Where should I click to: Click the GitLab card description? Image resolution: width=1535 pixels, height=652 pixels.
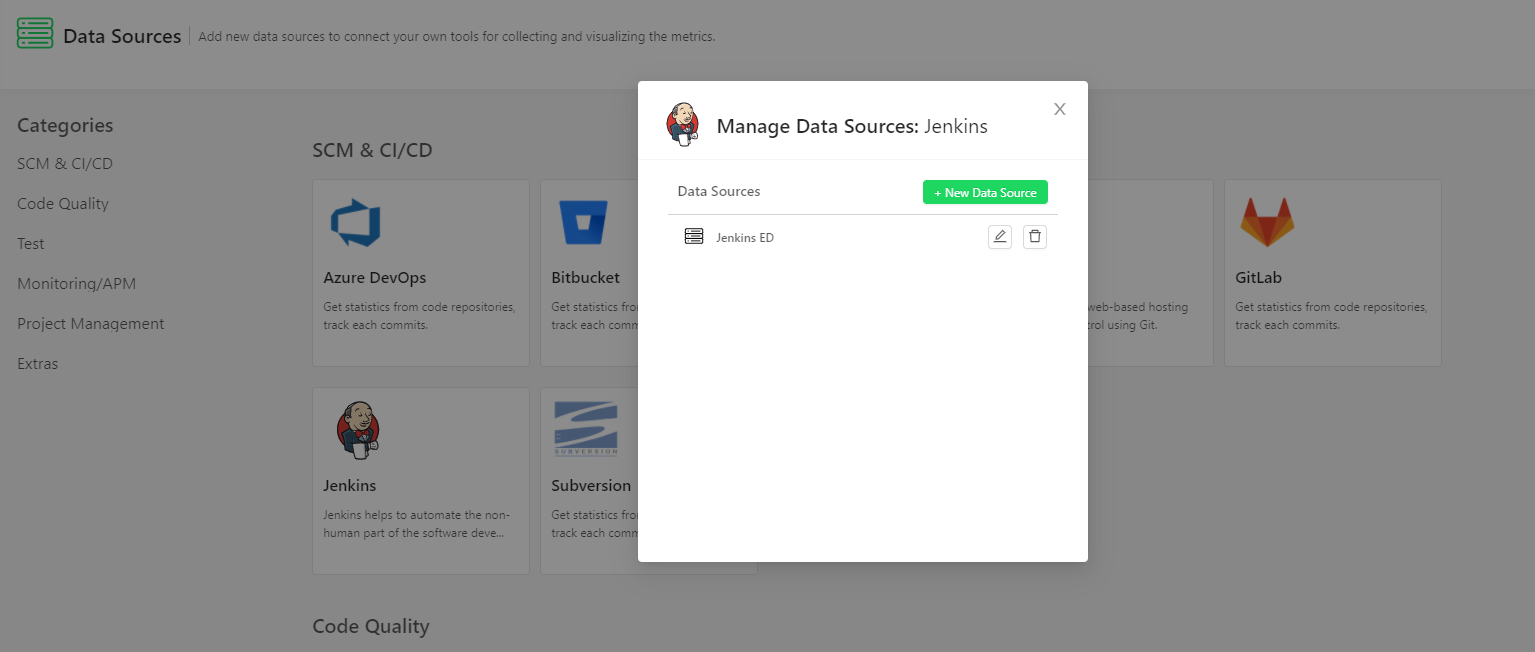pyautogui.click(x=1331, y=316)
